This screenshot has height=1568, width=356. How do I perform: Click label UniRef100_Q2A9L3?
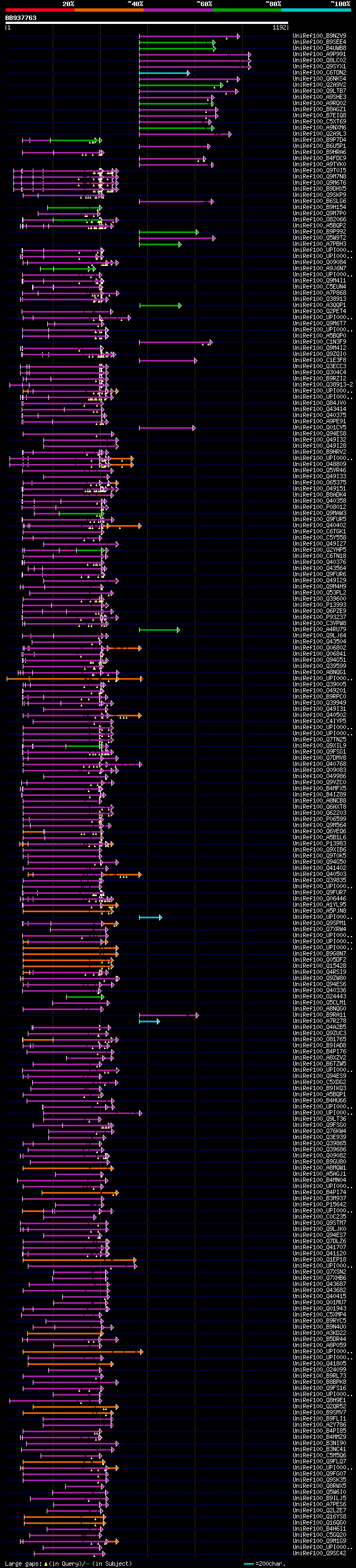319,133
